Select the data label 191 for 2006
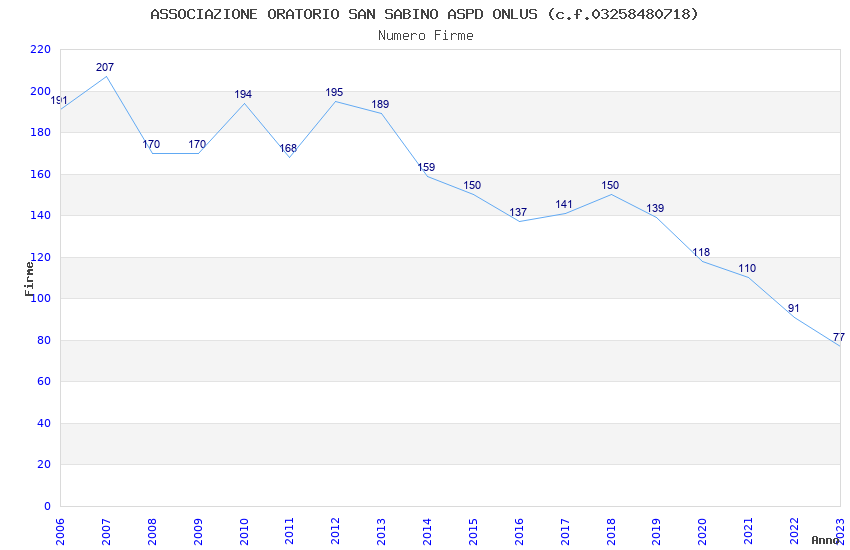 pyautogui.click(x=59, y=100)
